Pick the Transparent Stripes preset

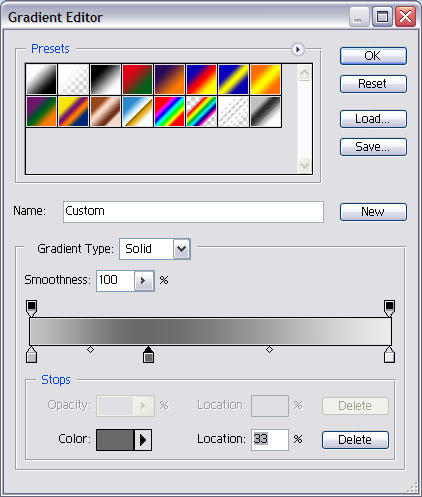tap(233, 112)
